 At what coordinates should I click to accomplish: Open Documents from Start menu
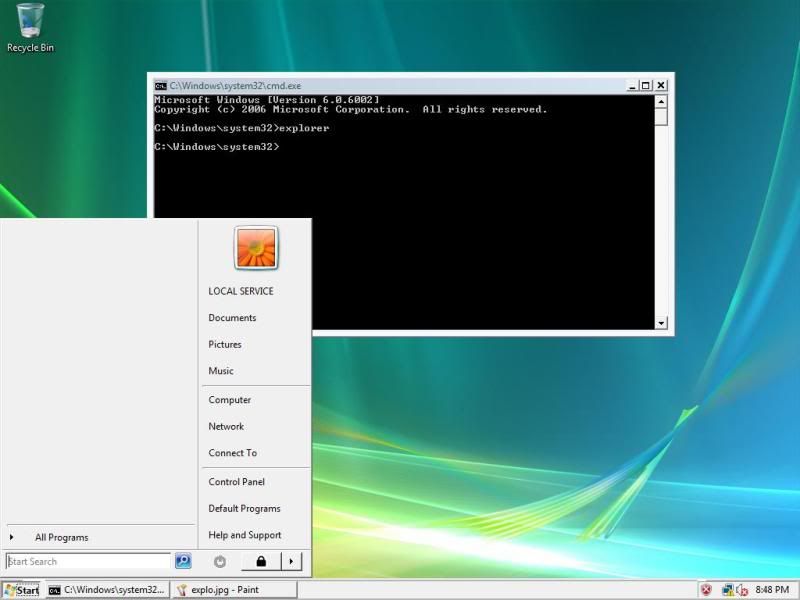coord(232,318)
